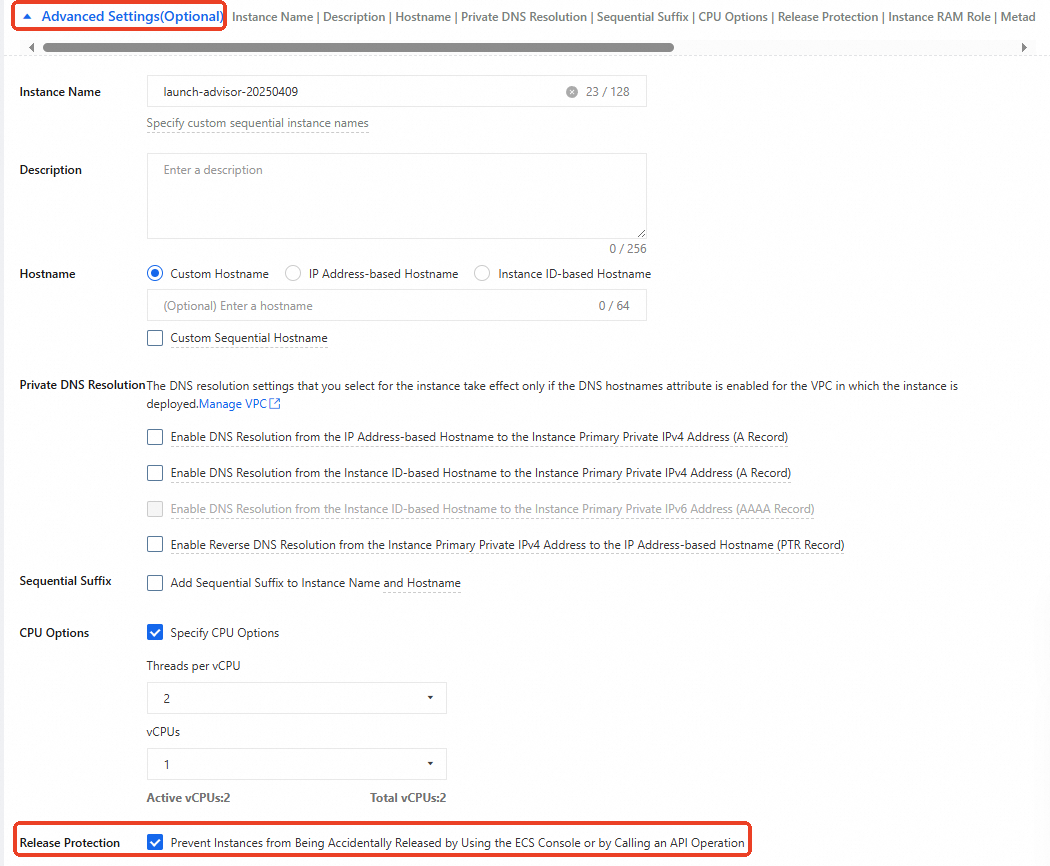
Task: Click the right arrow of the horizontal scrollbar
Action: 1024,48
